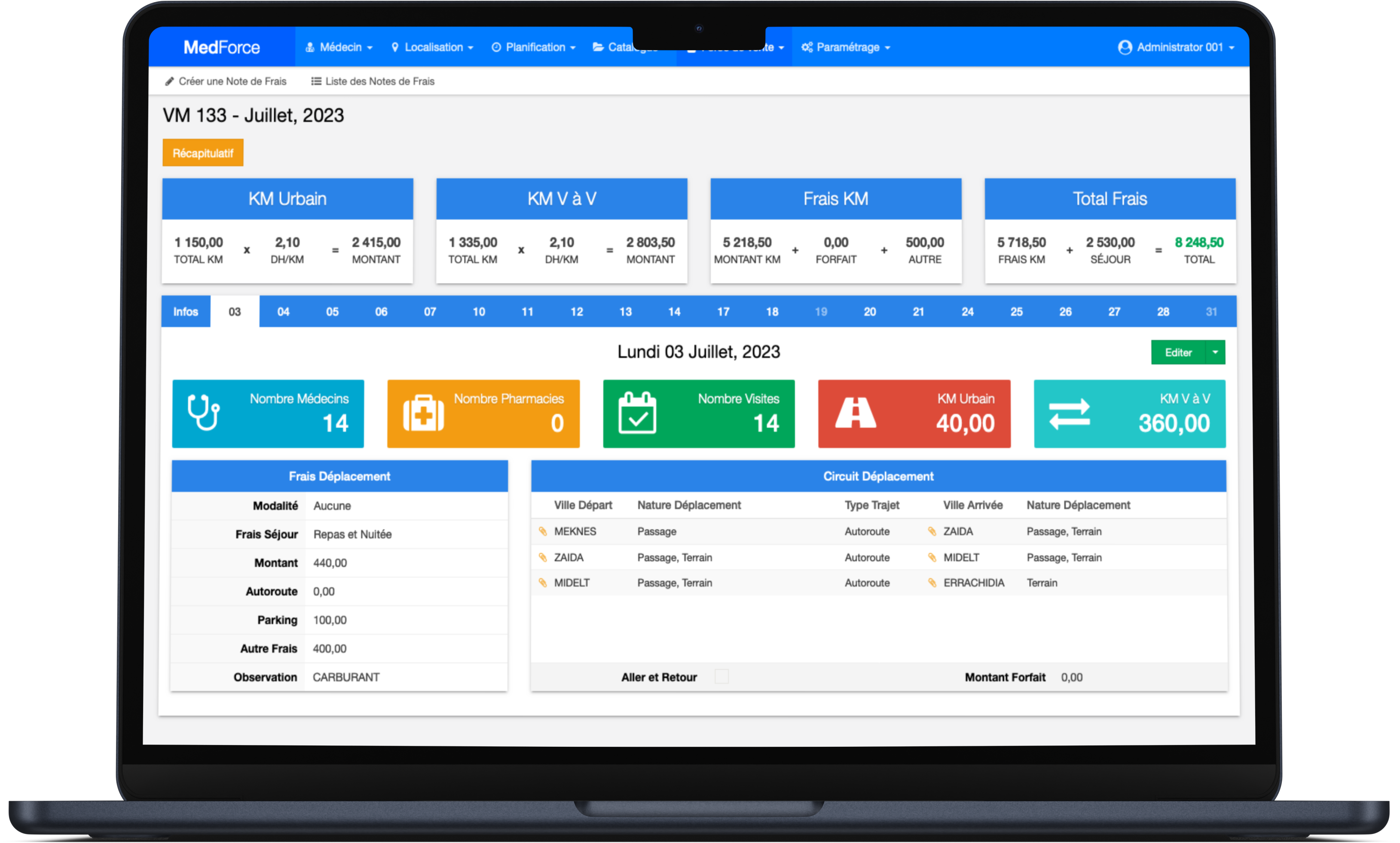Click the Montant Forfait value 0,00

click(1071, 677)
